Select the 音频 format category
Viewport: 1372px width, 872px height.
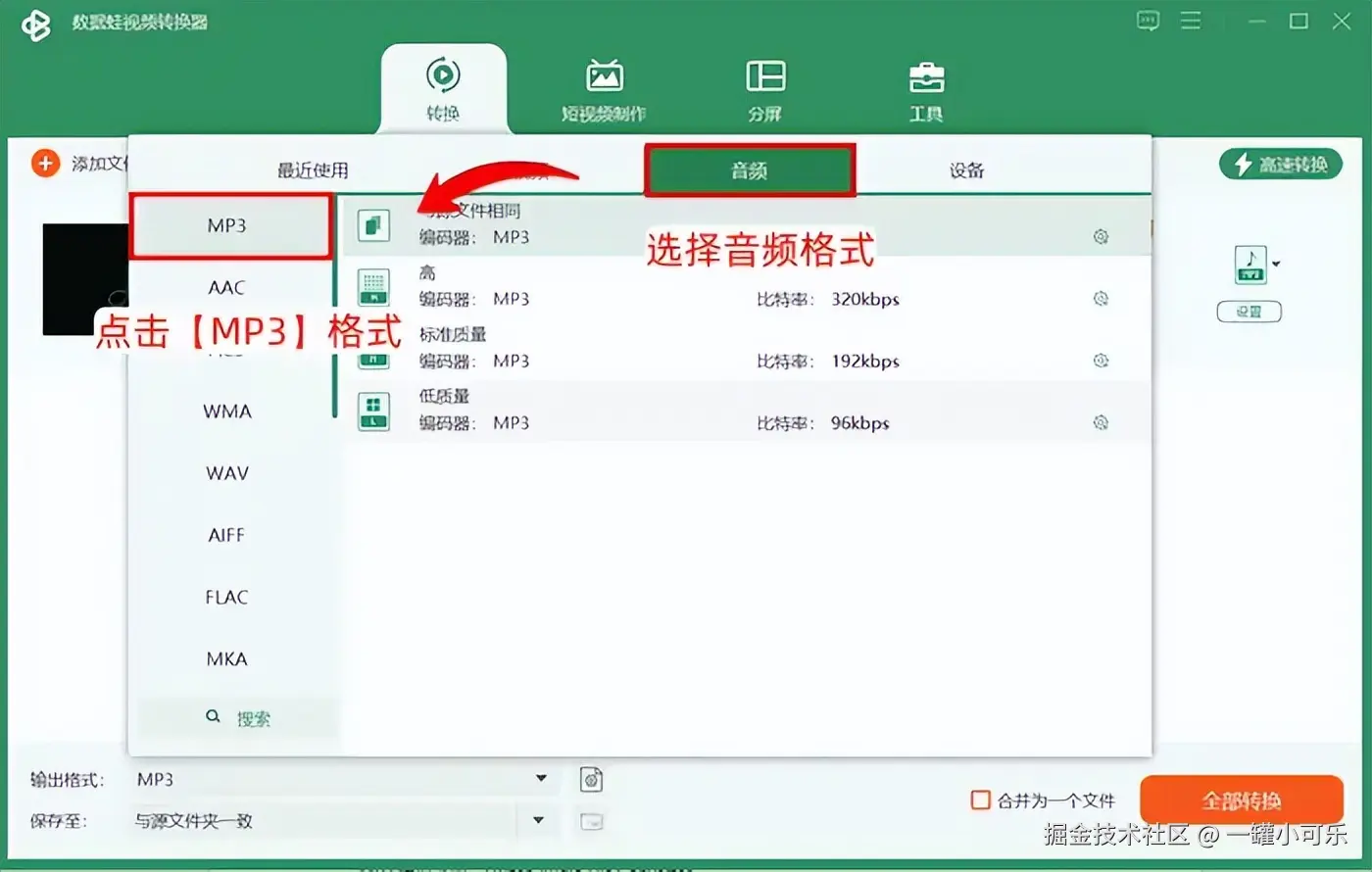coord(750,171)
